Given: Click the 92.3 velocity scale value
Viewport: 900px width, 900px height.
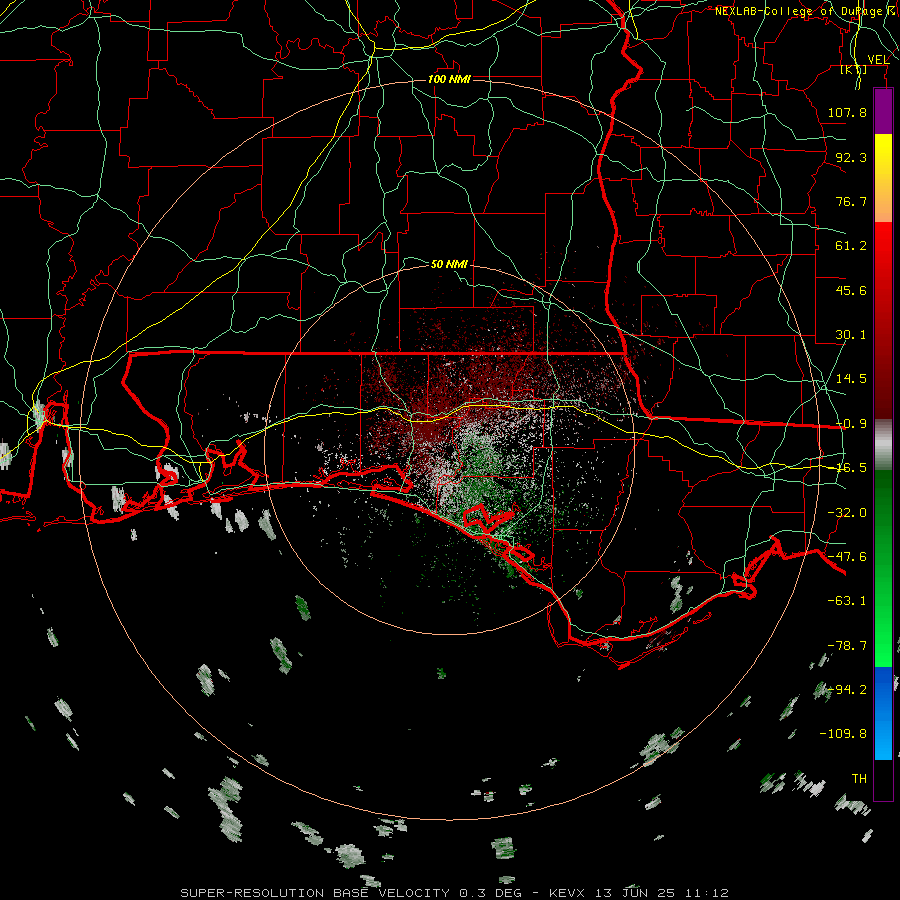Looking at the screenshot, I should click(851, 157).
